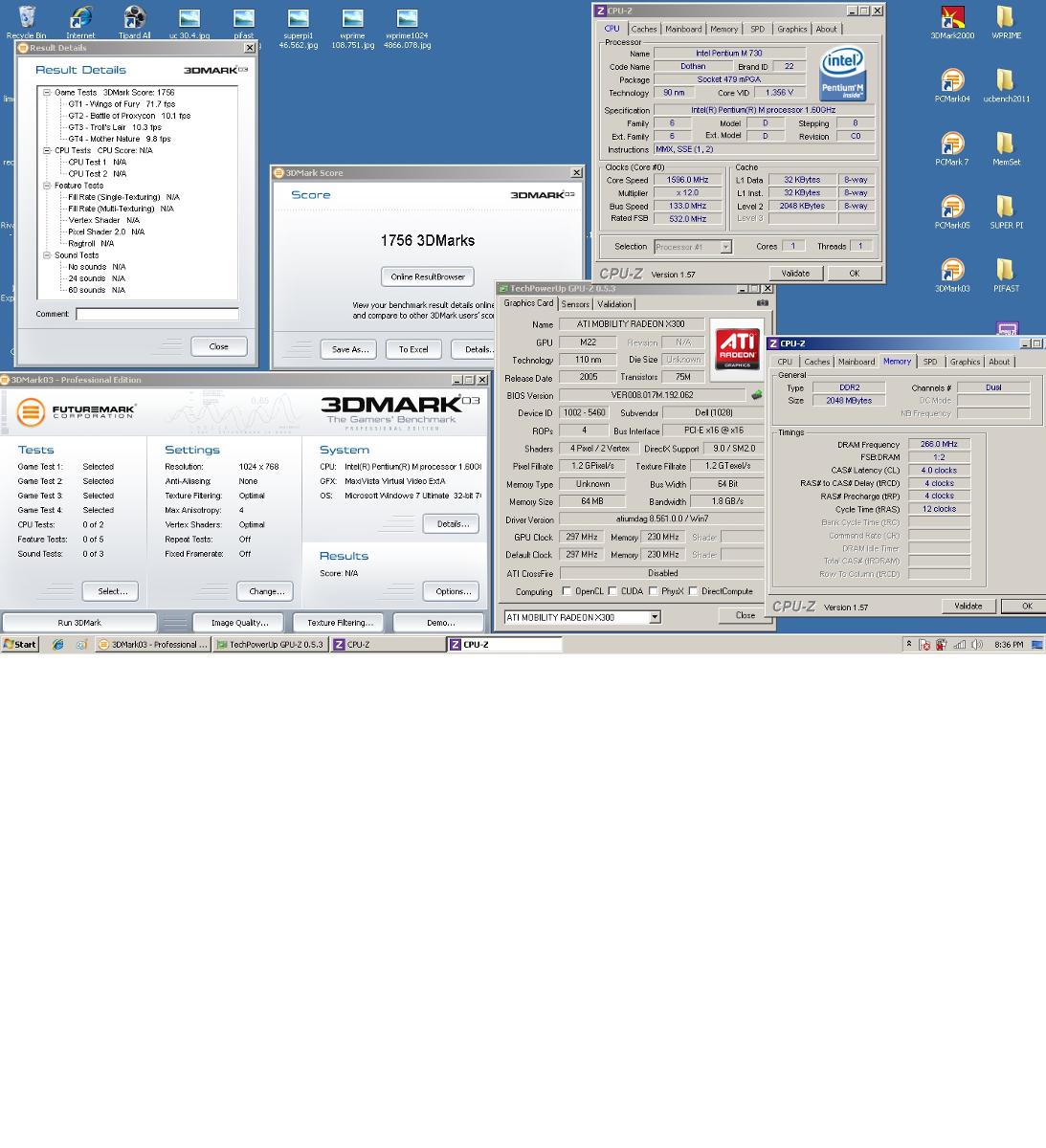This screenshot has height=1148, width=1046.
Task: Click the Validate button in top CPU-Z
Action: click(x=795, y=273)
